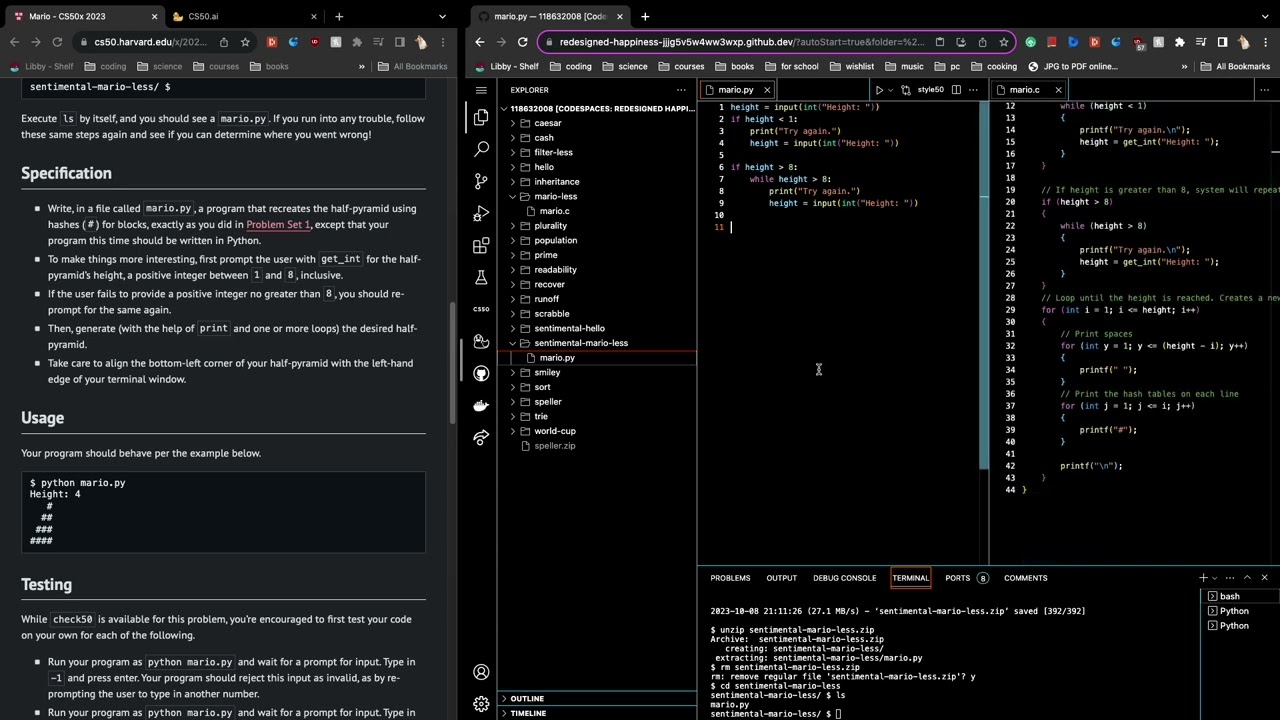This screenshot has height=720, width=1280.
Task: Split the mario.py editor to the right
Action: coord(956,90)
